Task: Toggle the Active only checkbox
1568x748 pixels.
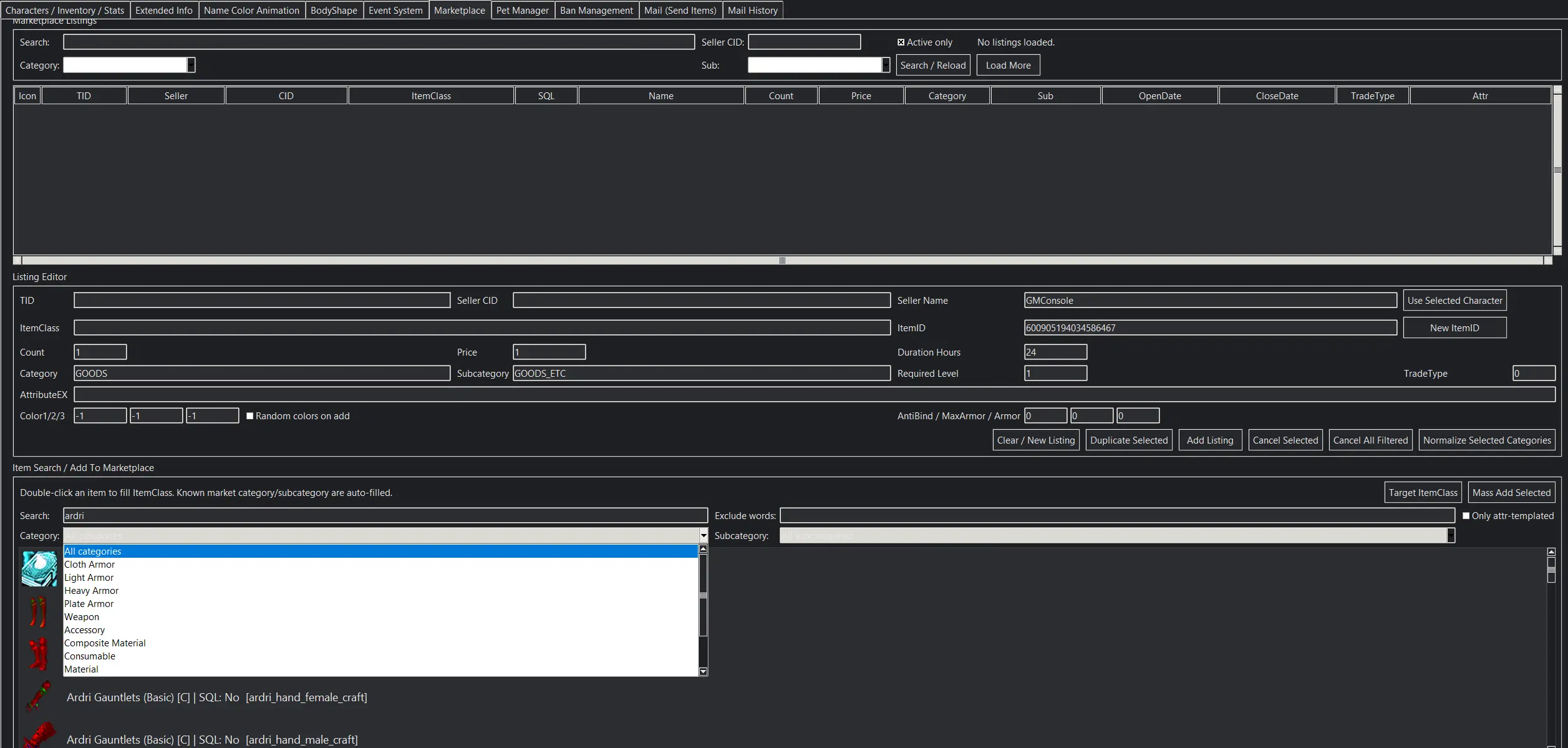Action: [x=901, y=42]
